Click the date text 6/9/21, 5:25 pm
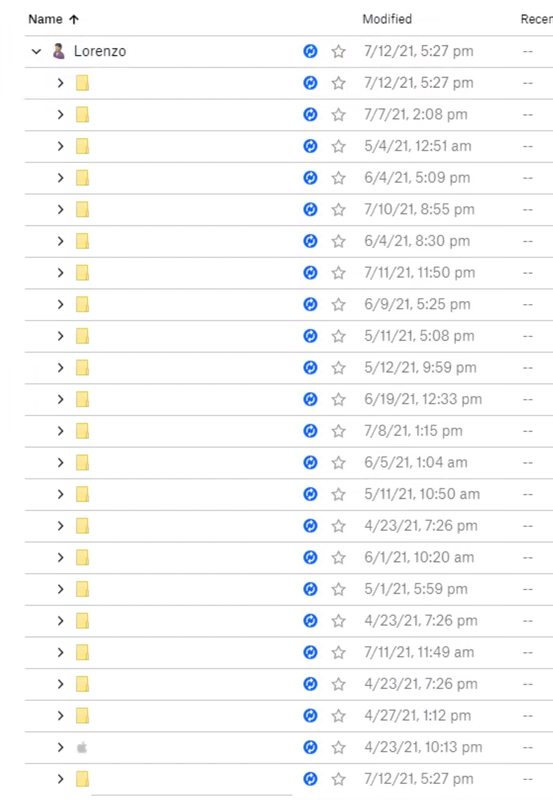Viewport: 553px width, 800px height. tap(417, 304)
